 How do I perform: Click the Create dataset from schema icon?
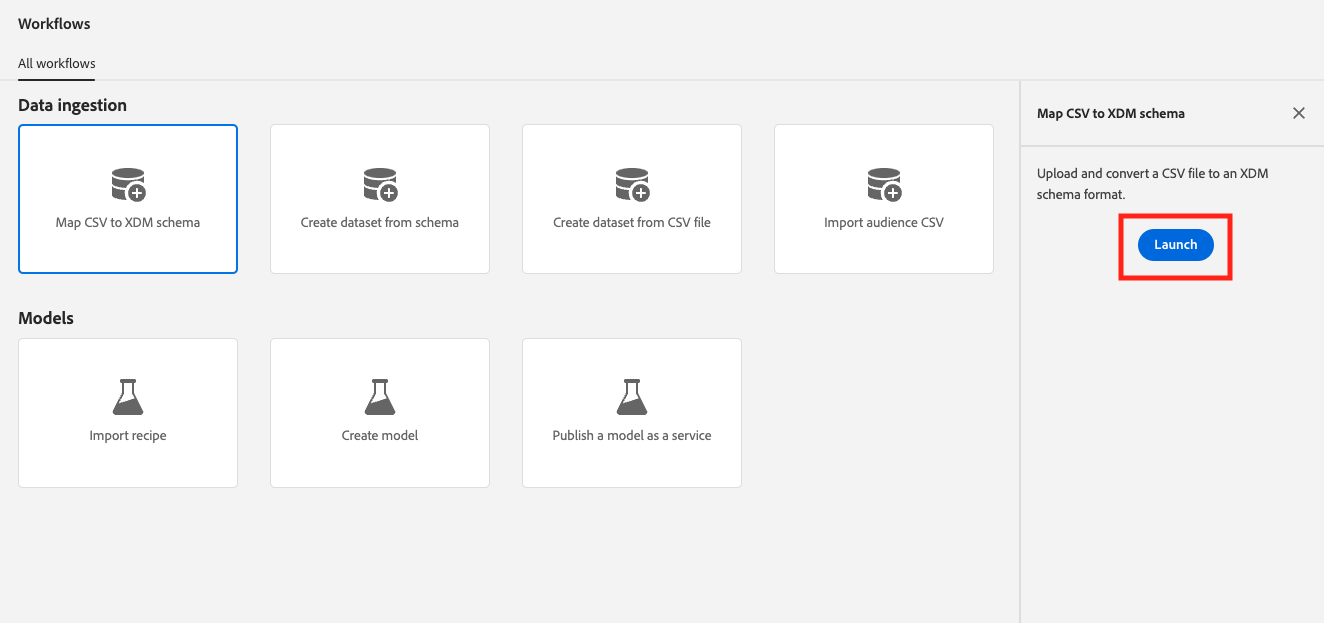pos(380,185)
